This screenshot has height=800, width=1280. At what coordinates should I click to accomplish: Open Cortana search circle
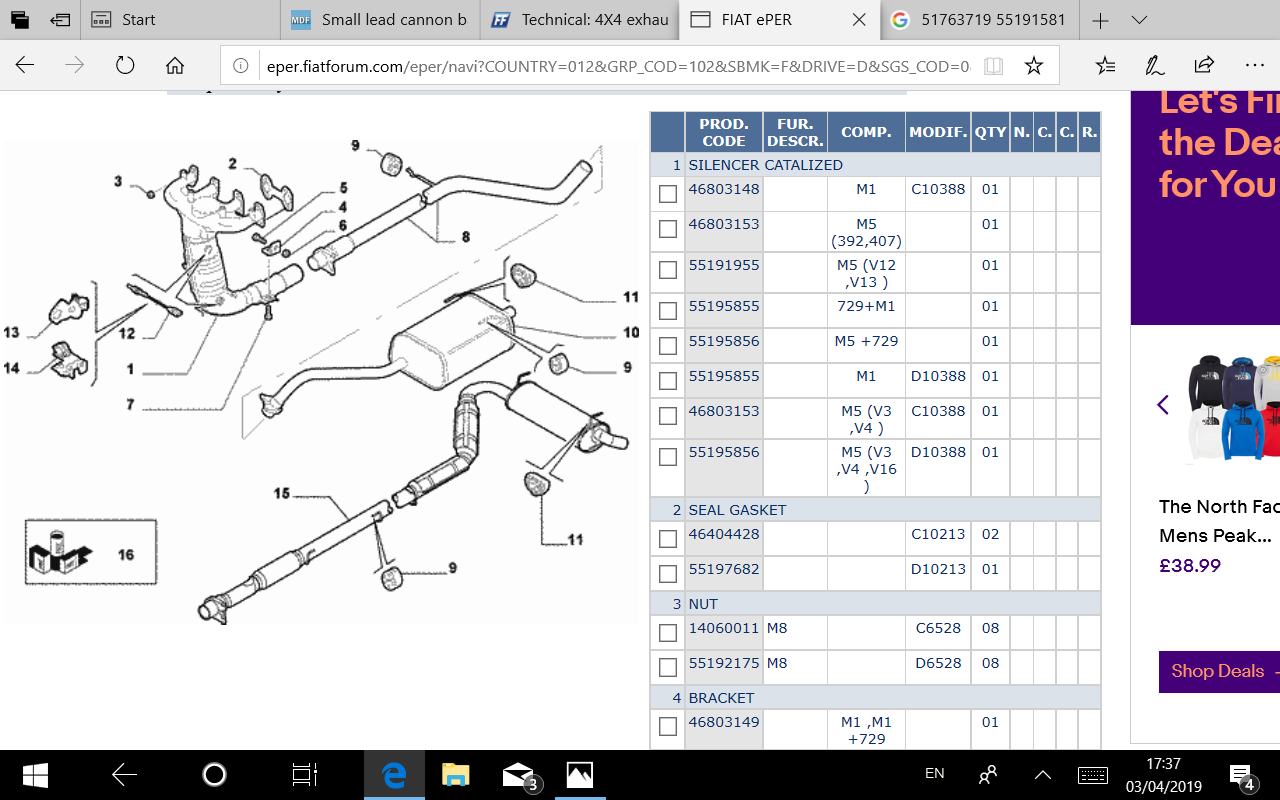(214, 775)
